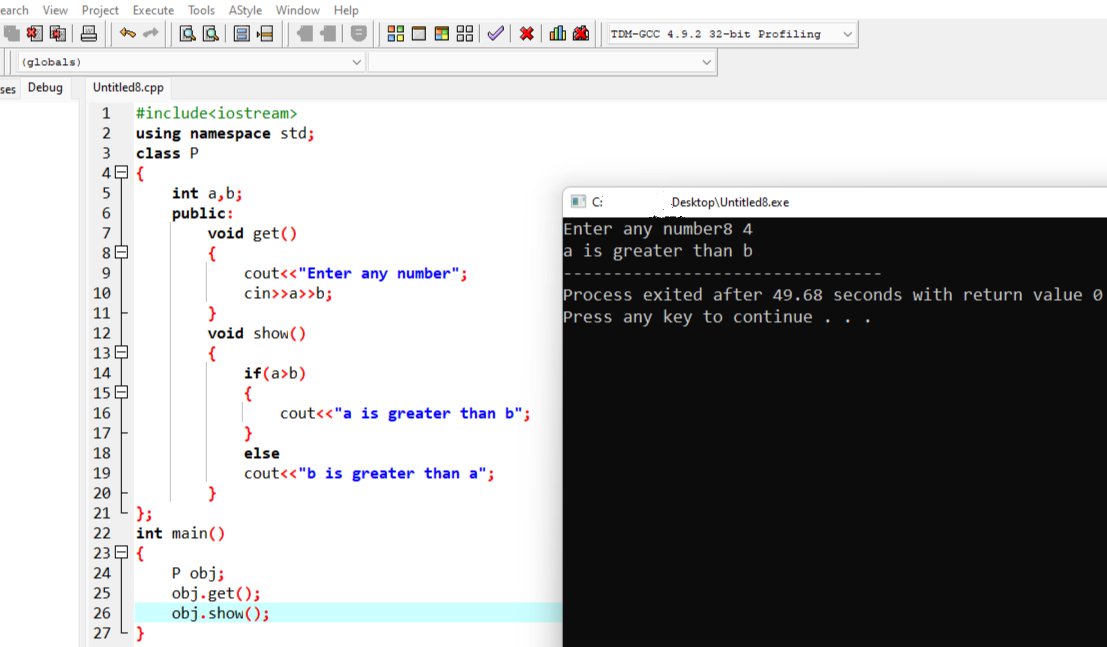Click the Goto Line toolbar icon
The height and width of the screenshot is (647, 1107).
[x=265, y=33]
